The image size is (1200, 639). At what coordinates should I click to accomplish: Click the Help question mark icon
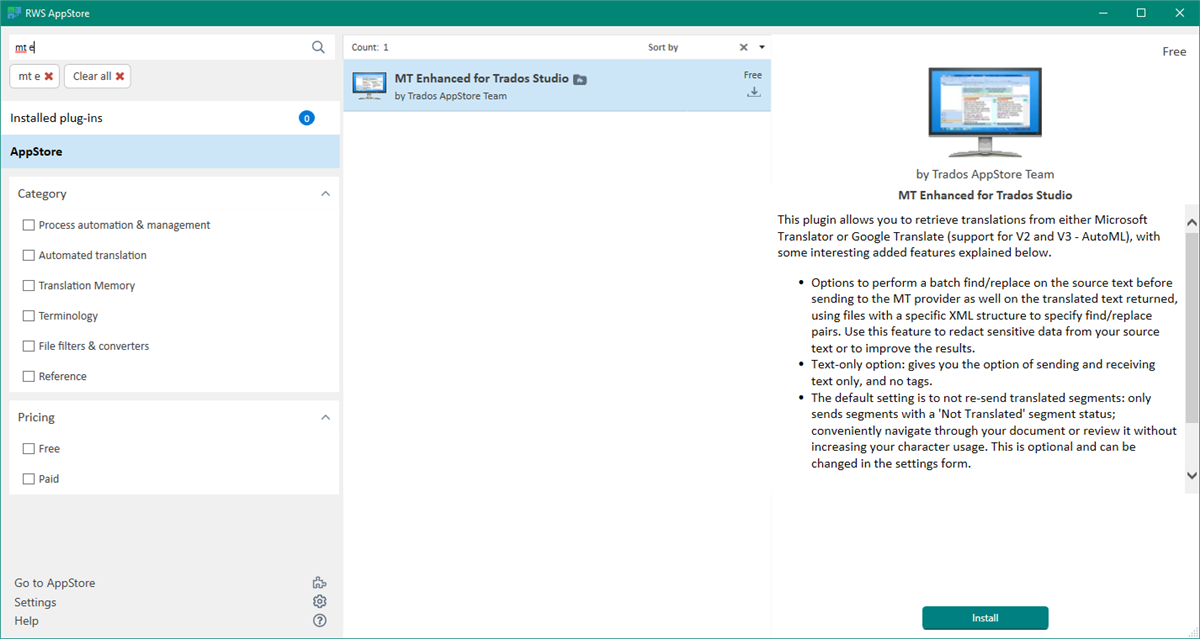coord(319,621)
